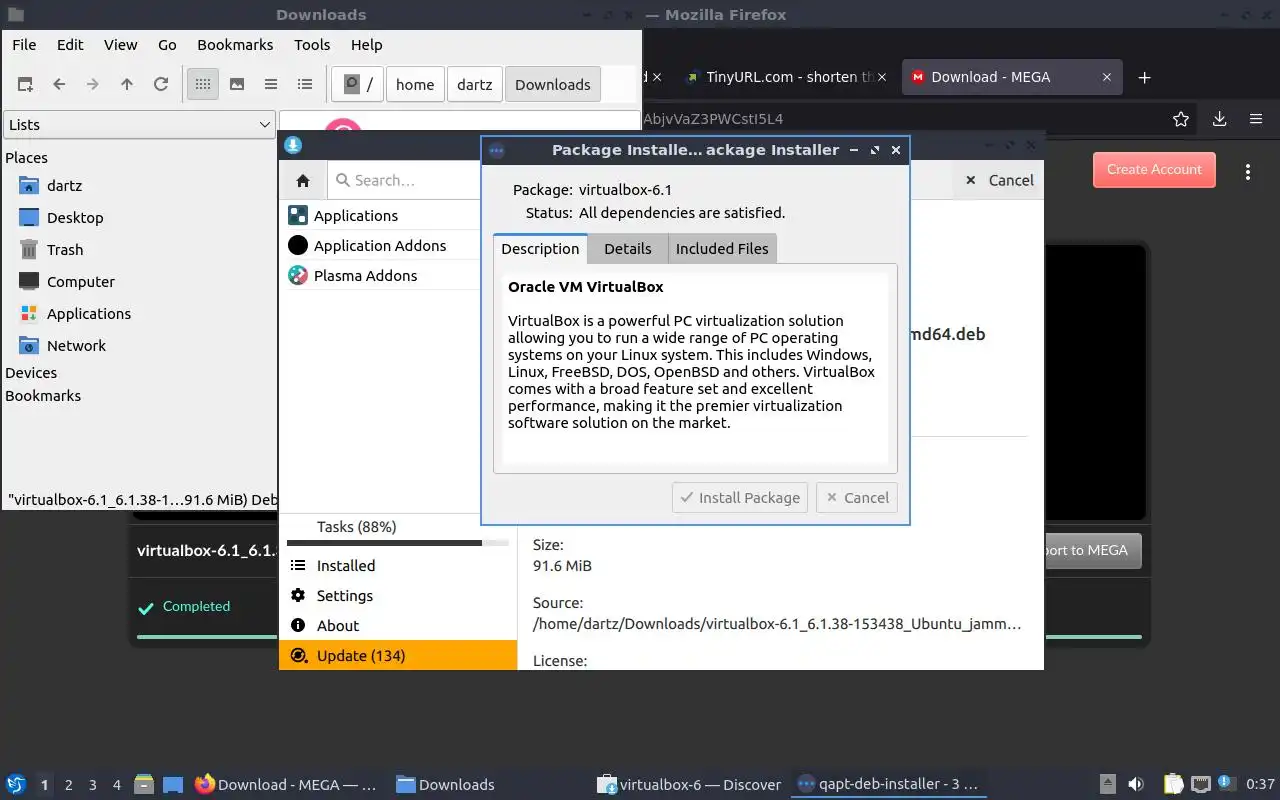
Task: Adjust volume from the system tray
Action: [x=1136, y=785]
